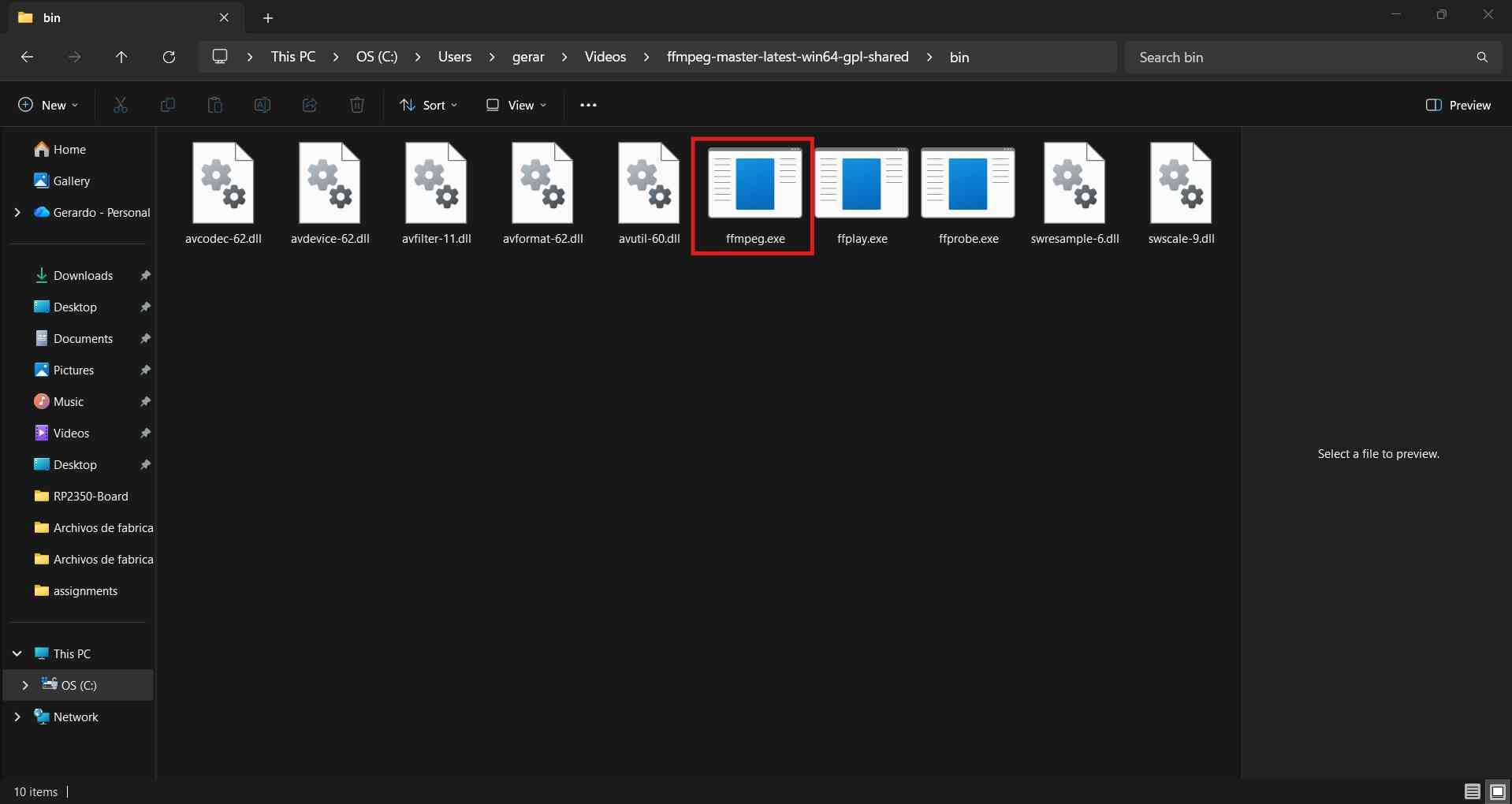This screenshot has width=1512, height=804.
Task: Navigate to ffmpeg-master-latest-win64-gpl-shared breadcrumb
Action: click(x=788, y=57)
